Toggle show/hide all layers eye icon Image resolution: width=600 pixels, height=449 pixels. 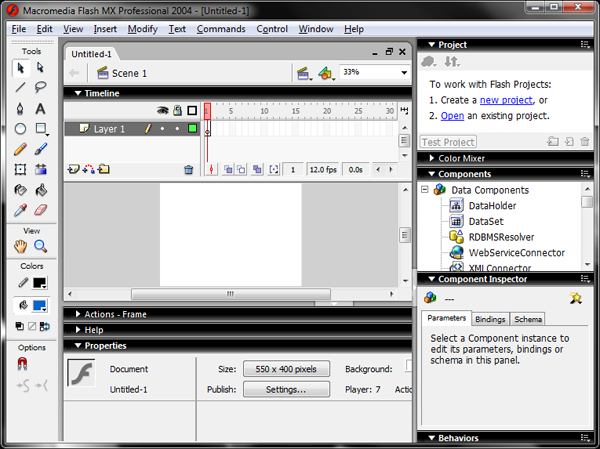[x=163, y=110]
